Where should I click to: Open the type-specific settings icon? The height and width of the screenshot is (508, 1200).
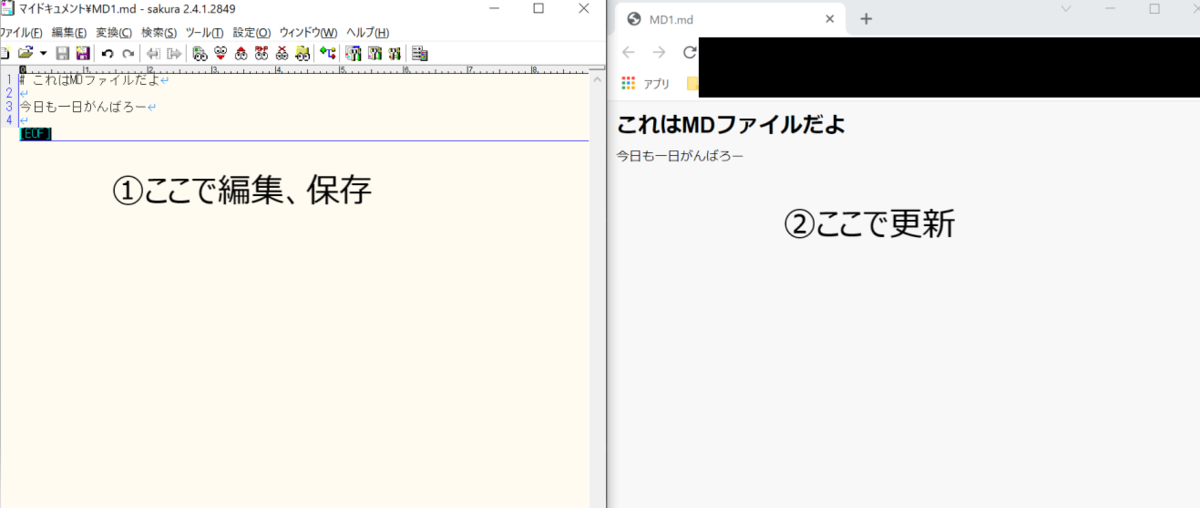374,53
